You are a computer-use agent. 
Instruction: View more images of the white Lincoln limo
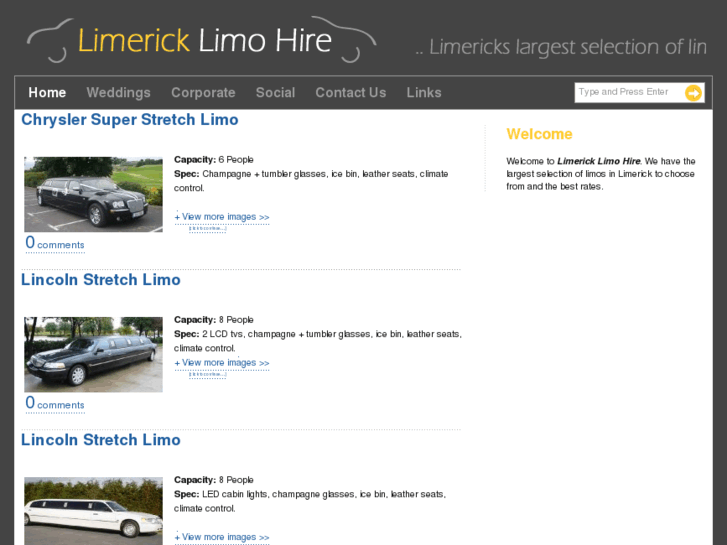222,537
